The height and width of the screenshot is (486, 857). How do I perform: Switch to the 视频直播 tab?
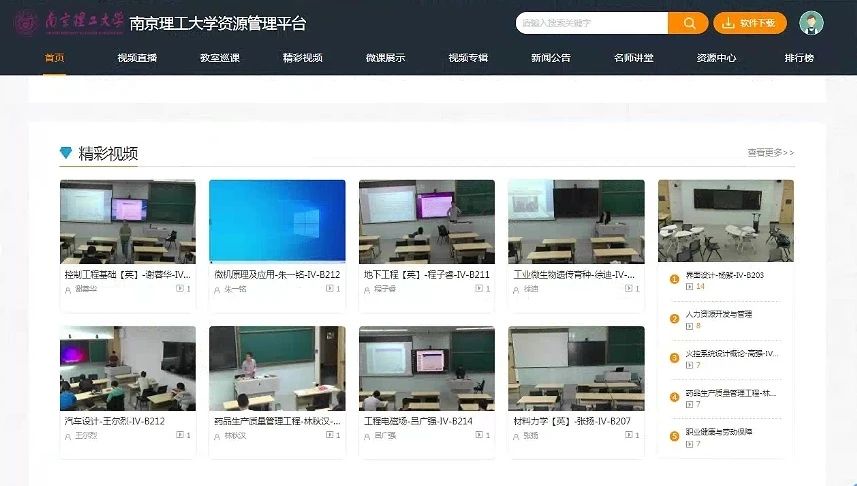(x=136, y=58)
